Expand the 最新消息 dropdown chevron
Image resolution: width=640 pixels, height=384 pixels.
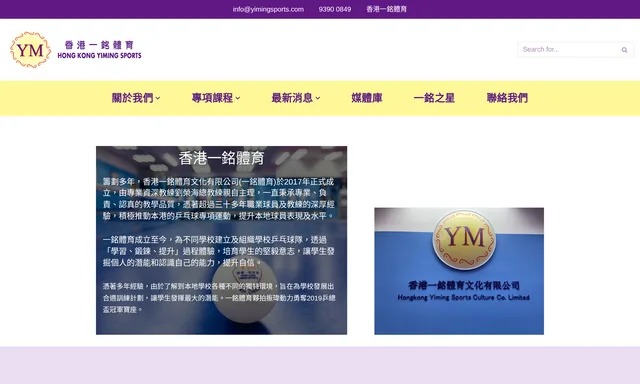point(318,98)
